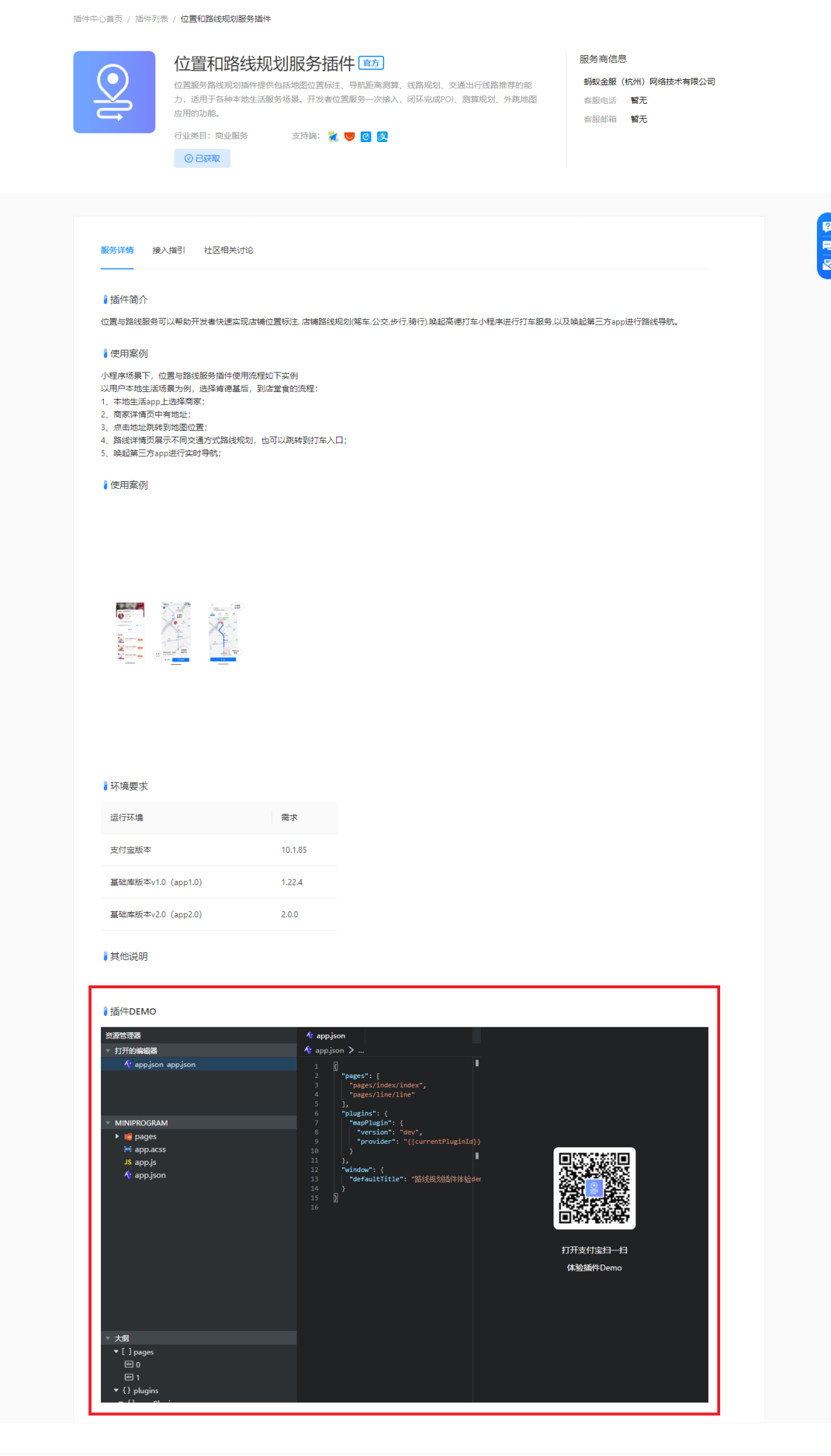Expand the pages folder arrow
Viewport: 831px width, 1456px height.
(116, 1137)
